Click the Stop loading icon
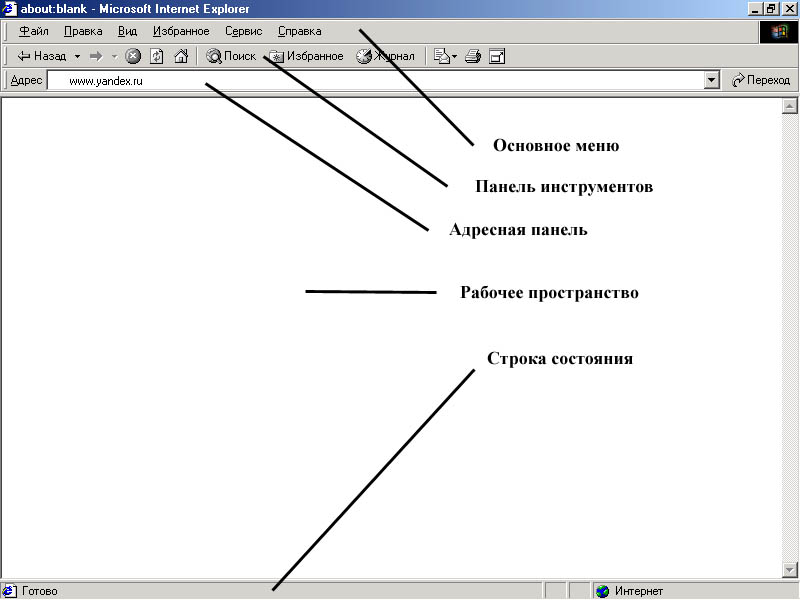The image size is (800, 600). tap(133, 56)
